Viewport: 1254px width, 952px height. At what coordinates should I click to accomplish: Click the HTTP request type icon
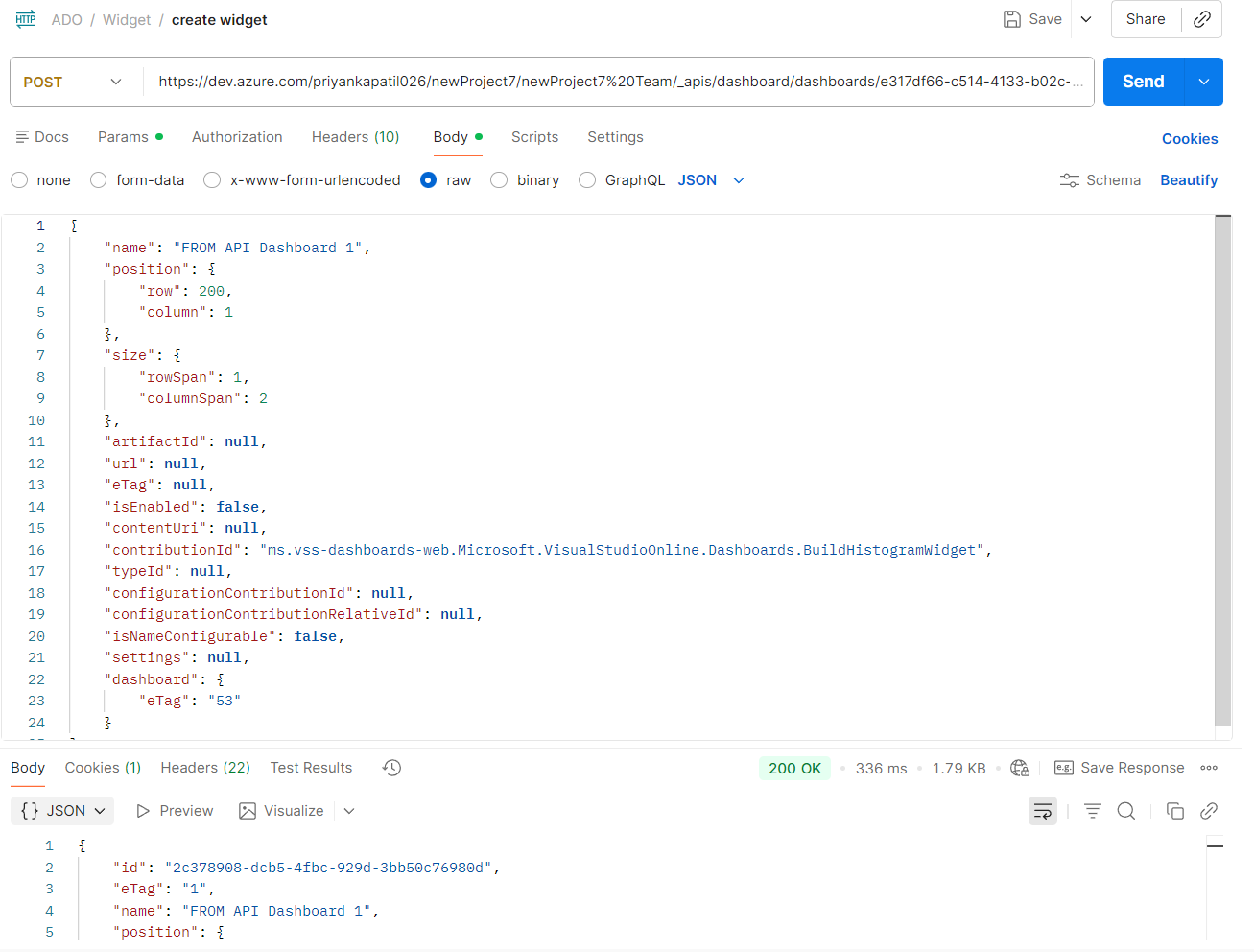tap(26, 19)
